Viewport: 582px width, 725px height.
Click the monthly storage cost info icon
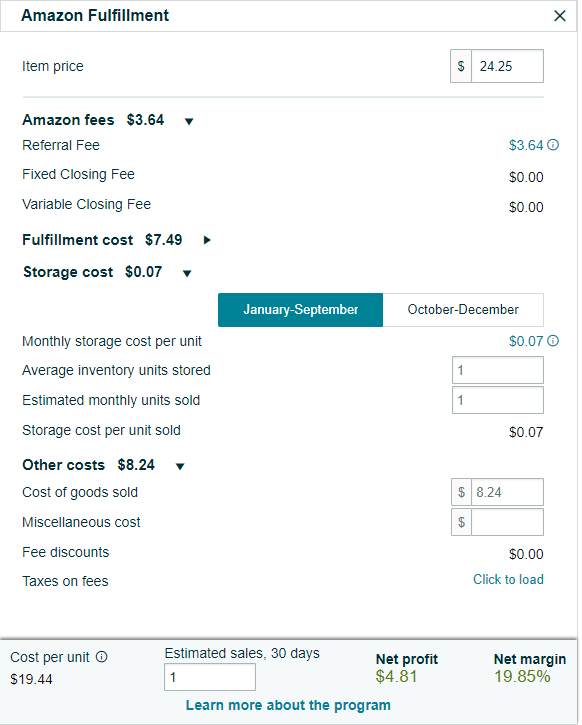point(553,341)
